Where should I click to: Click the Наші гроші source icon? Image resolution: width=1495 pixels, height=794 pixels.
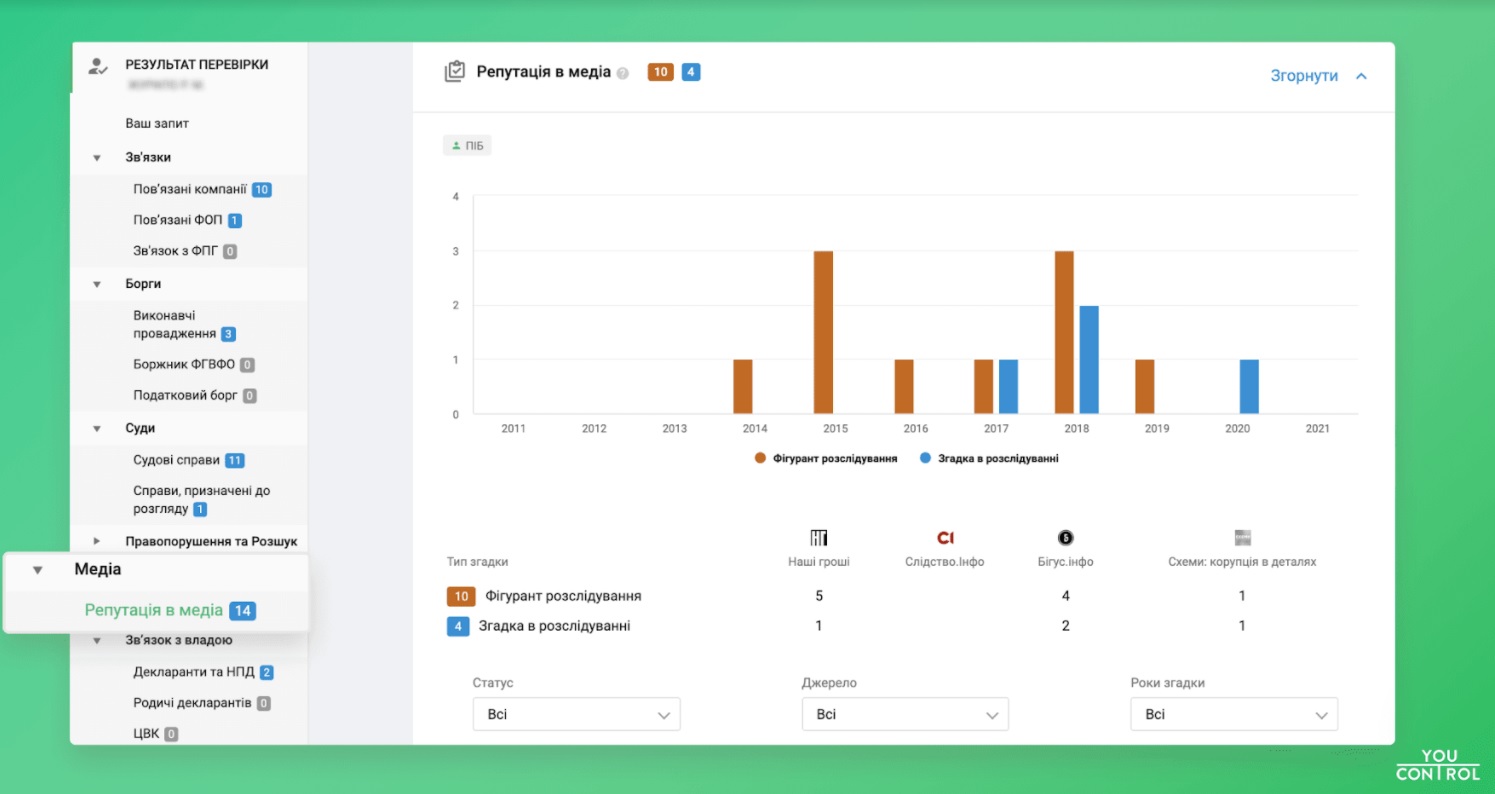818,538
